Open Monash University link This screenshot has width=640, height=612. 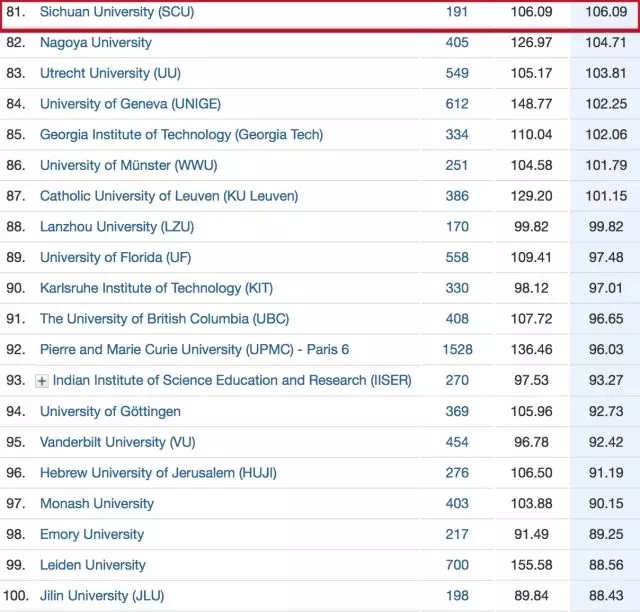coord(97,503)
